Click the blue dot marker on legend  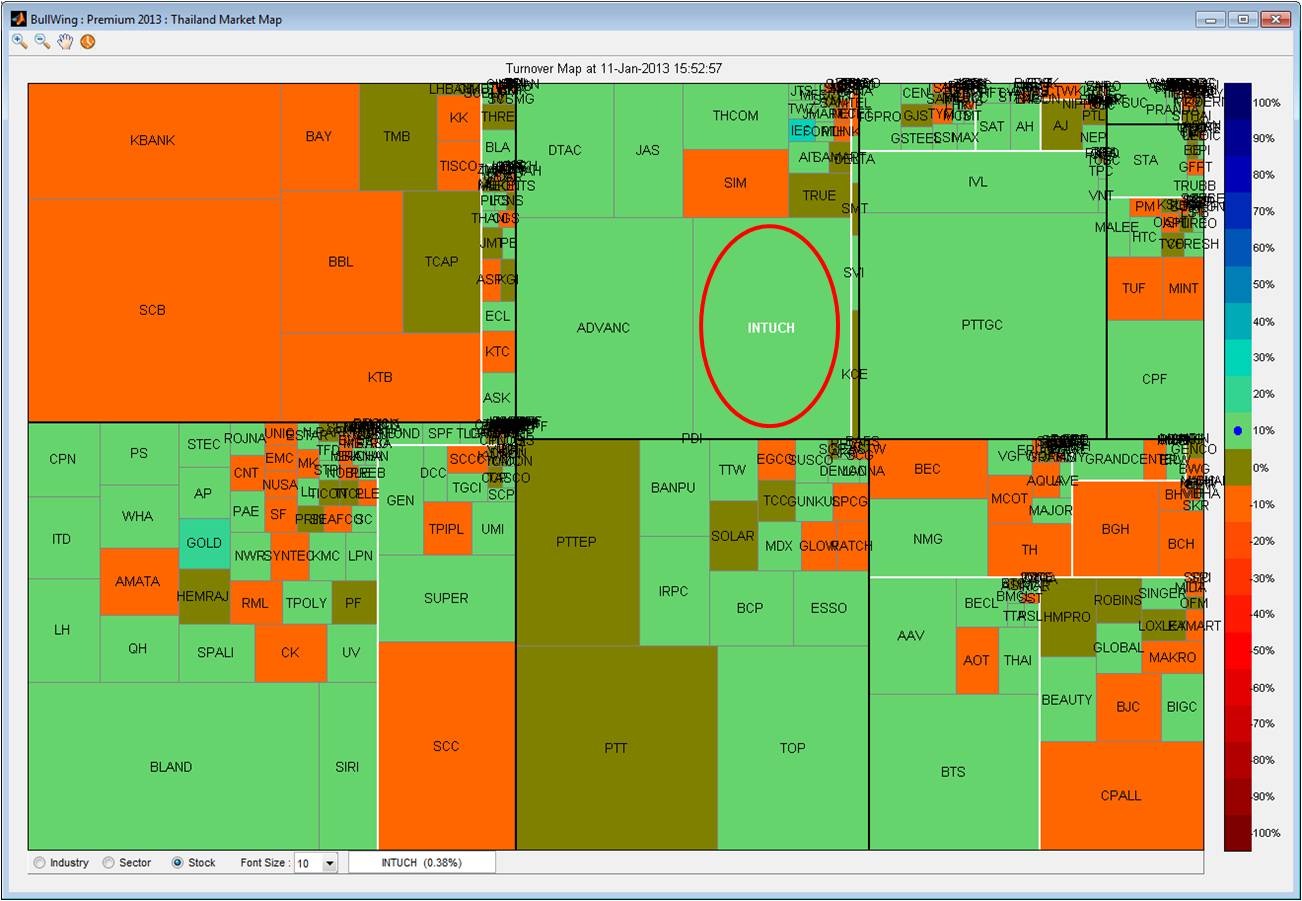coord(1237,430)
